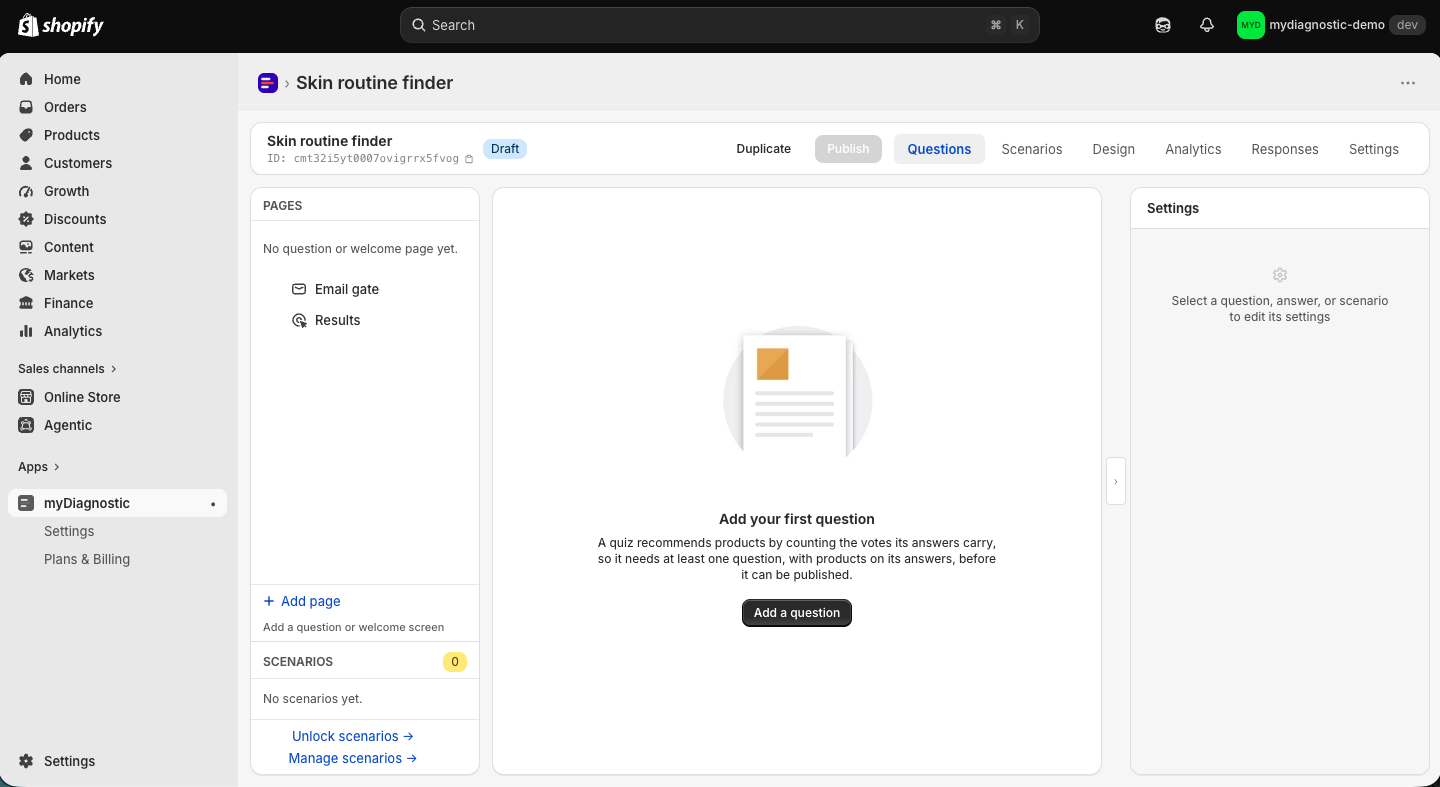Collapse the Settings panel with the arrow
Viewport: 1440px width, 787px height.
tap(1116, 481)
